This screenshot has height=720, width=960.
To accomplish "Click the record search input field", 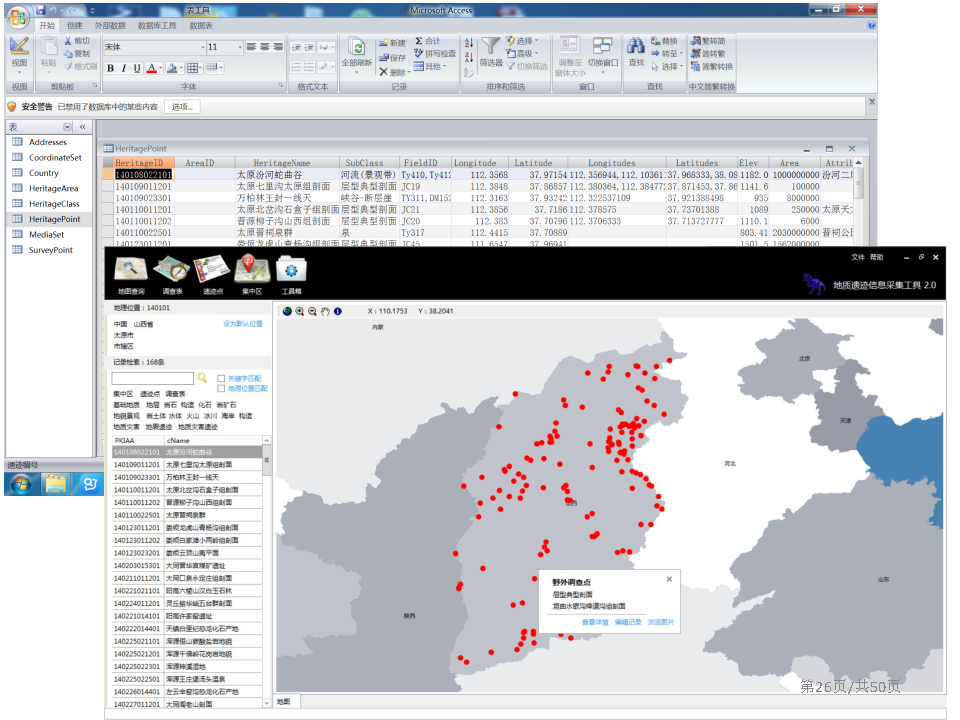I will coord(152,378).
